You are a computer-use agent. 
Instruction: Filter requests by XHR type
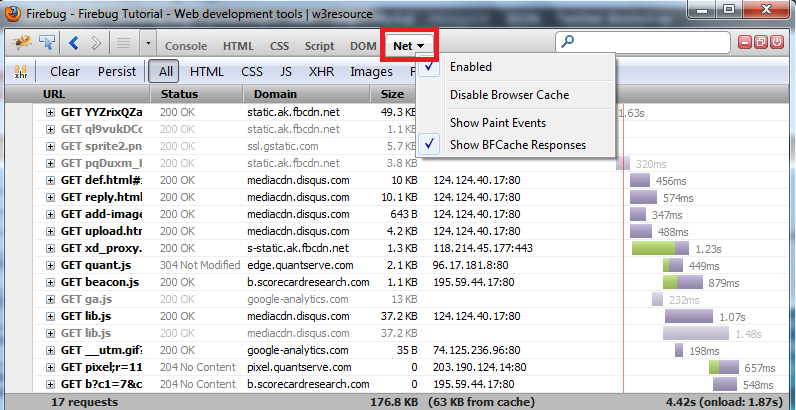pos(320,72)
